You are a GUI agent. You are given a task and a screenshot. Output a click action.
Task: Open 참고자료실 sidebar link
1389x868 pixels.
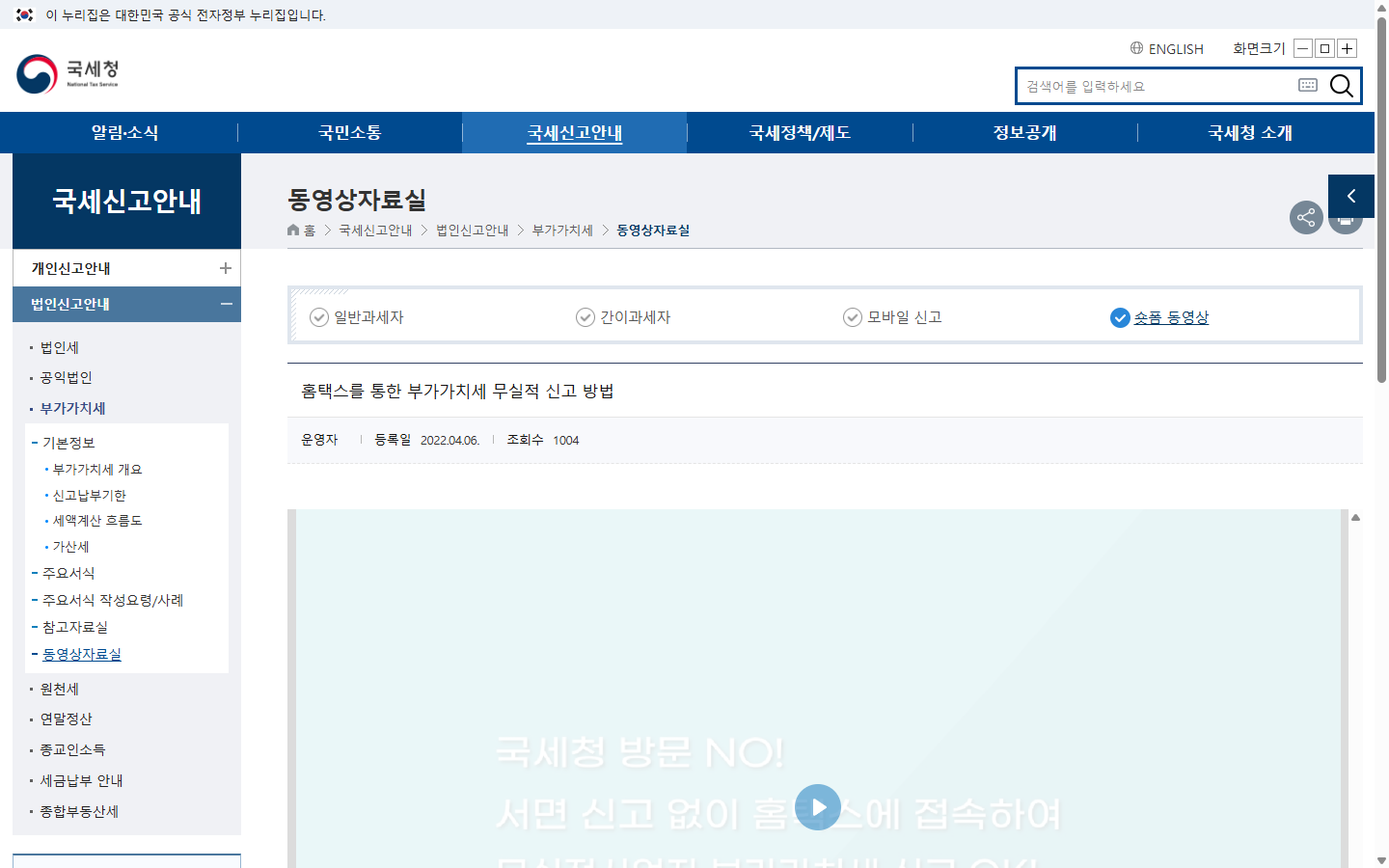(75, 627)
